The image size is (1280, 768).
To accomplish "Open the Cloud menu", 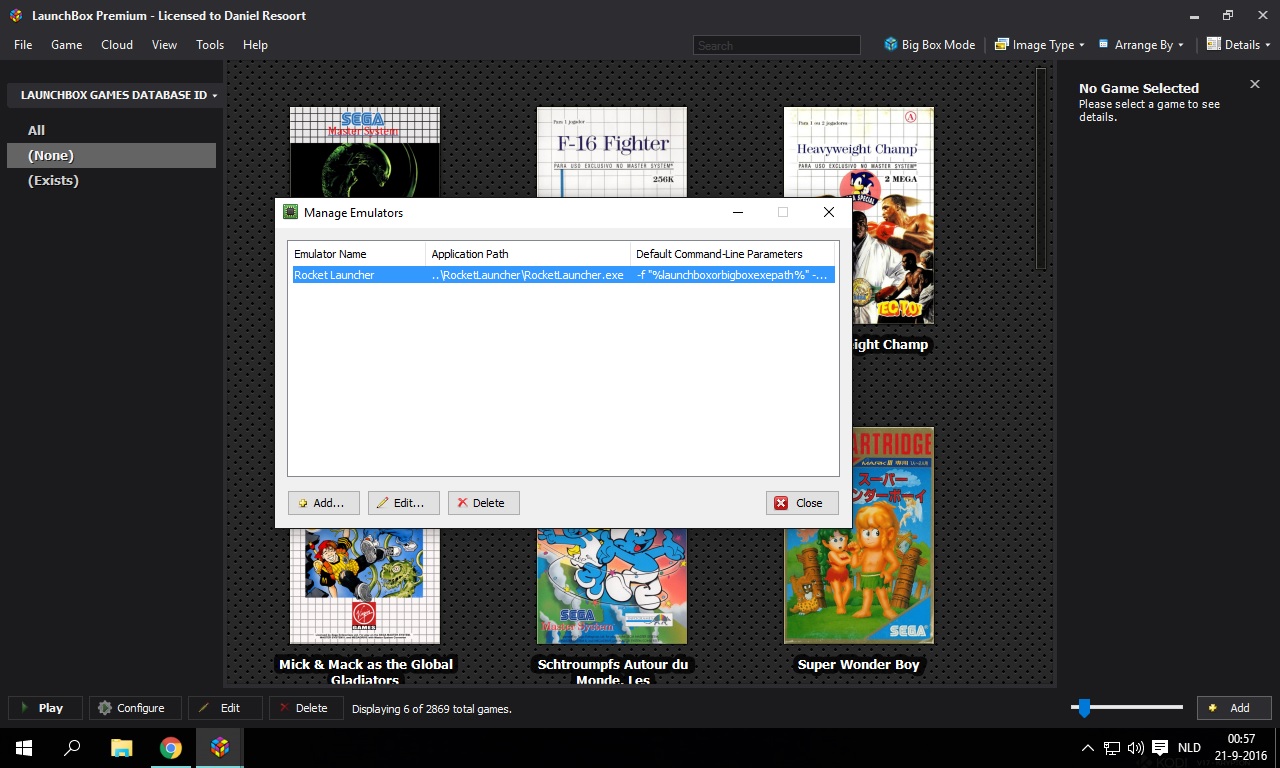I will click(x=117, y=45).
